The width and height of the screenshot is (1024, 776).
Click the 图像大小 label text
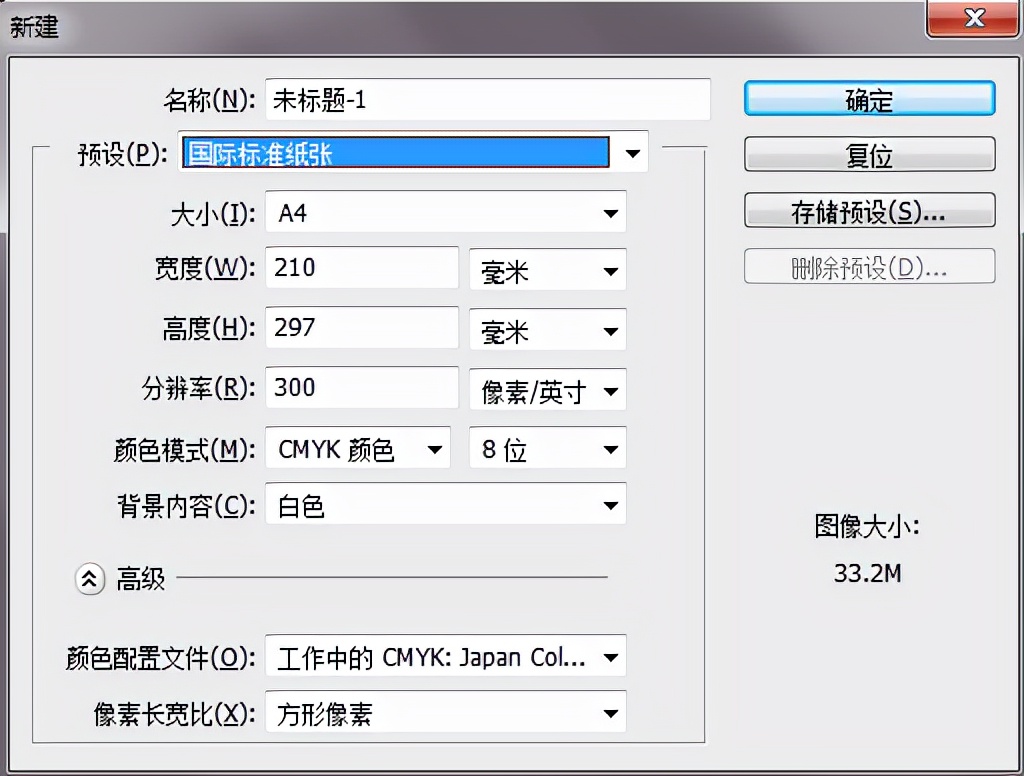(x=867, y=526)
